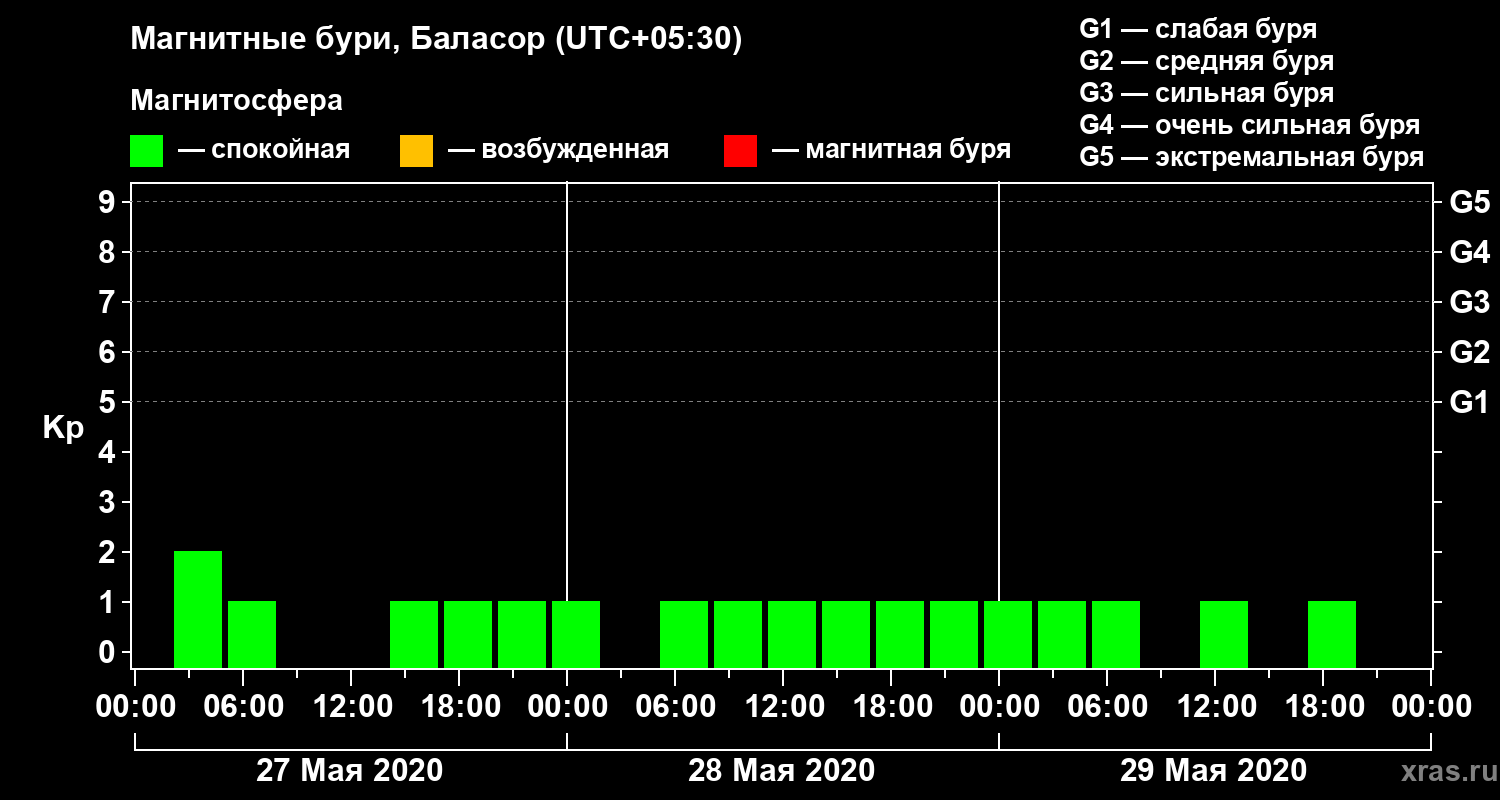This screenshot has height=800, width=1500.
Task: Click the right-axis label G5
Action: click(x=1469, y=202)
